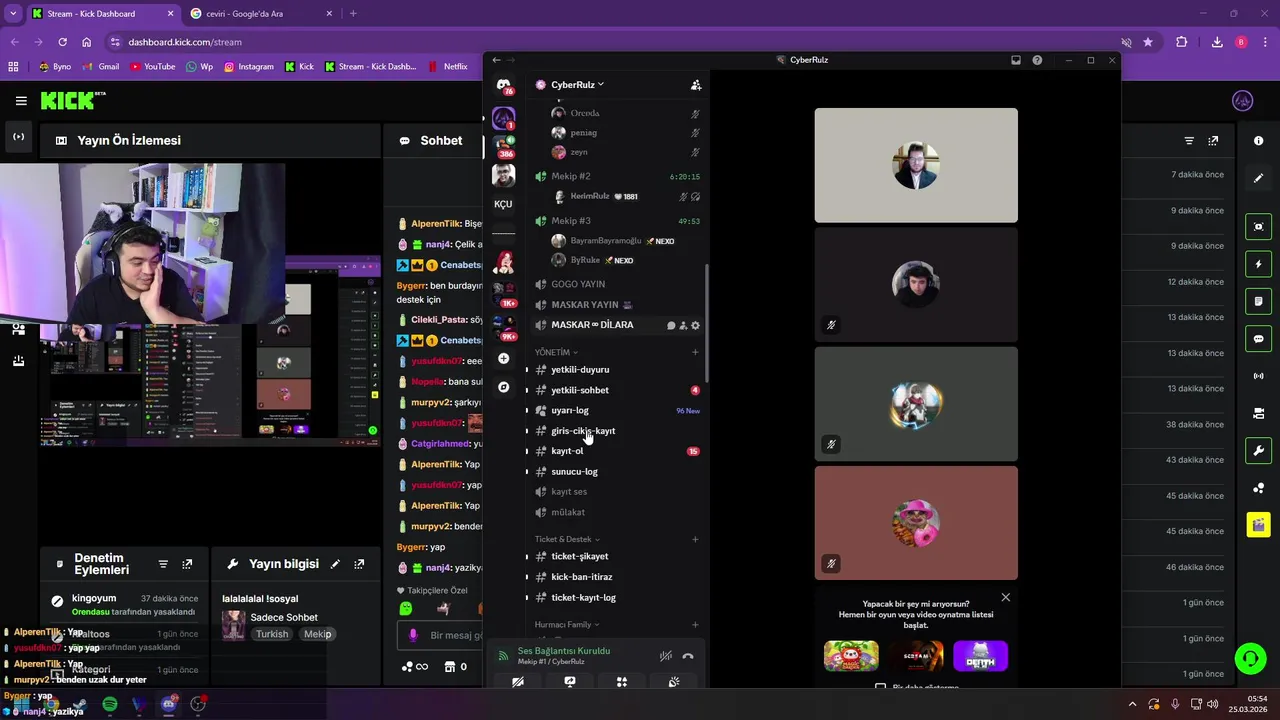This screenshot has height=720, width=1280.
Task: Open uyarı-log channel
Action: (615, 411)
